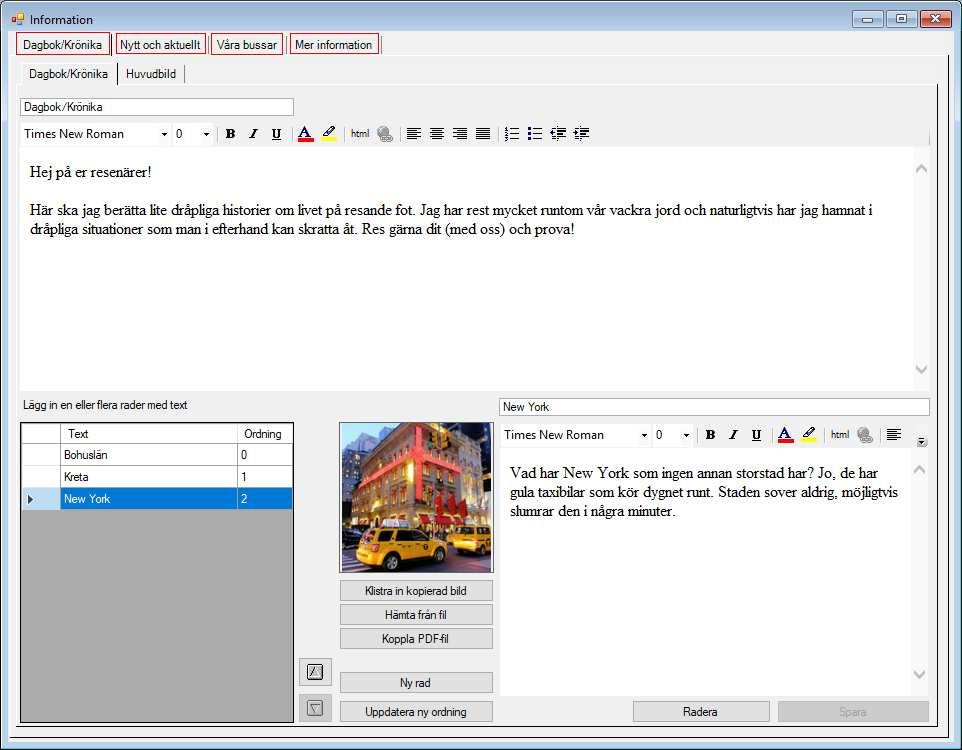Click the New York title input field
962x750 pixels.
click(714, 406)
